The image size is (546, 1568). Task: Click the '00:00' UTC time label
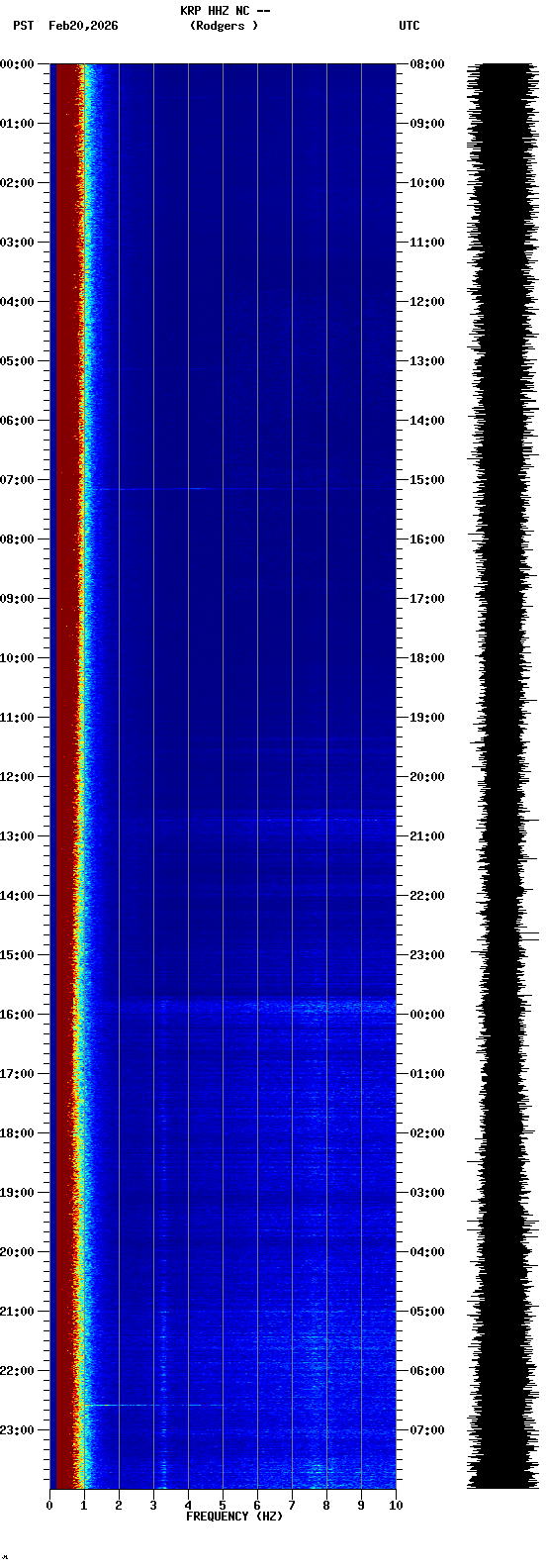(x=426, y=1015)
